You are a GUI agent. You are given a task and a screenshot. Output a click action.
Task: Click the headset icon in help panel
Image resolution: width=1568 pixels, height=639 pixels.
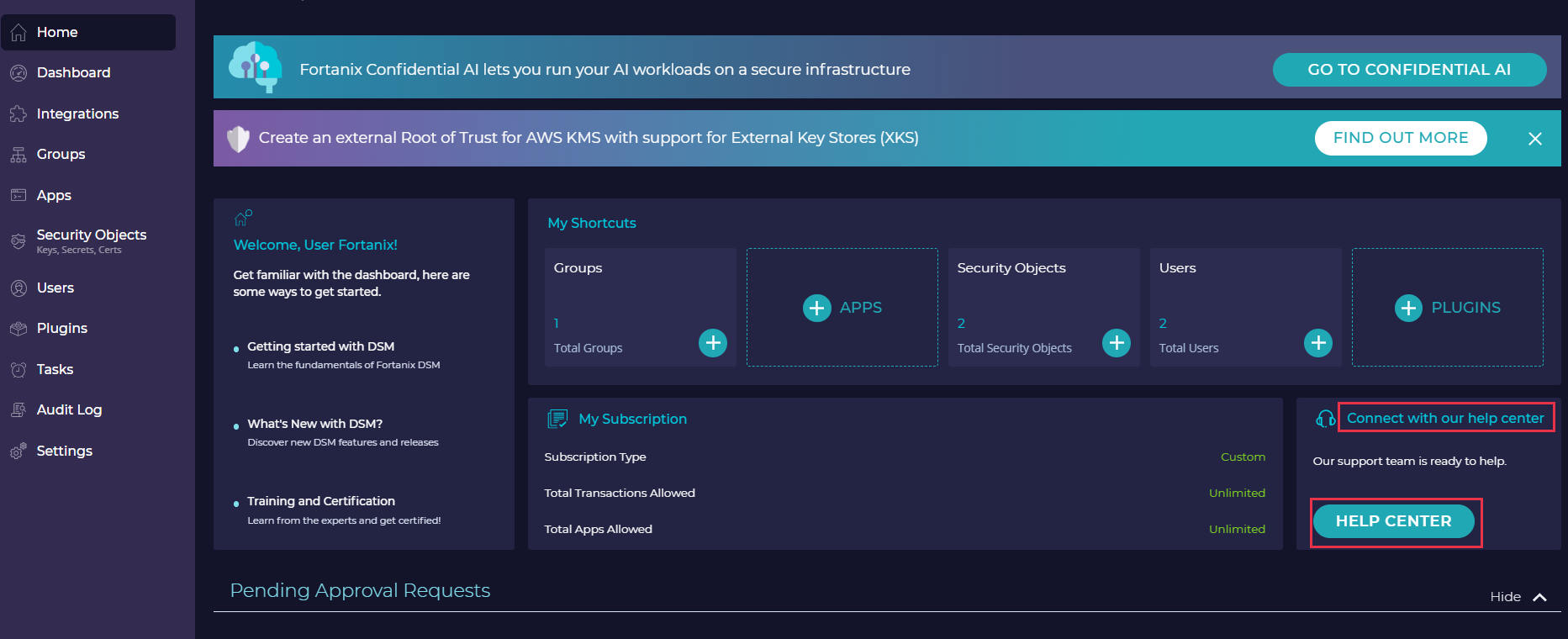coord(1325,419)
